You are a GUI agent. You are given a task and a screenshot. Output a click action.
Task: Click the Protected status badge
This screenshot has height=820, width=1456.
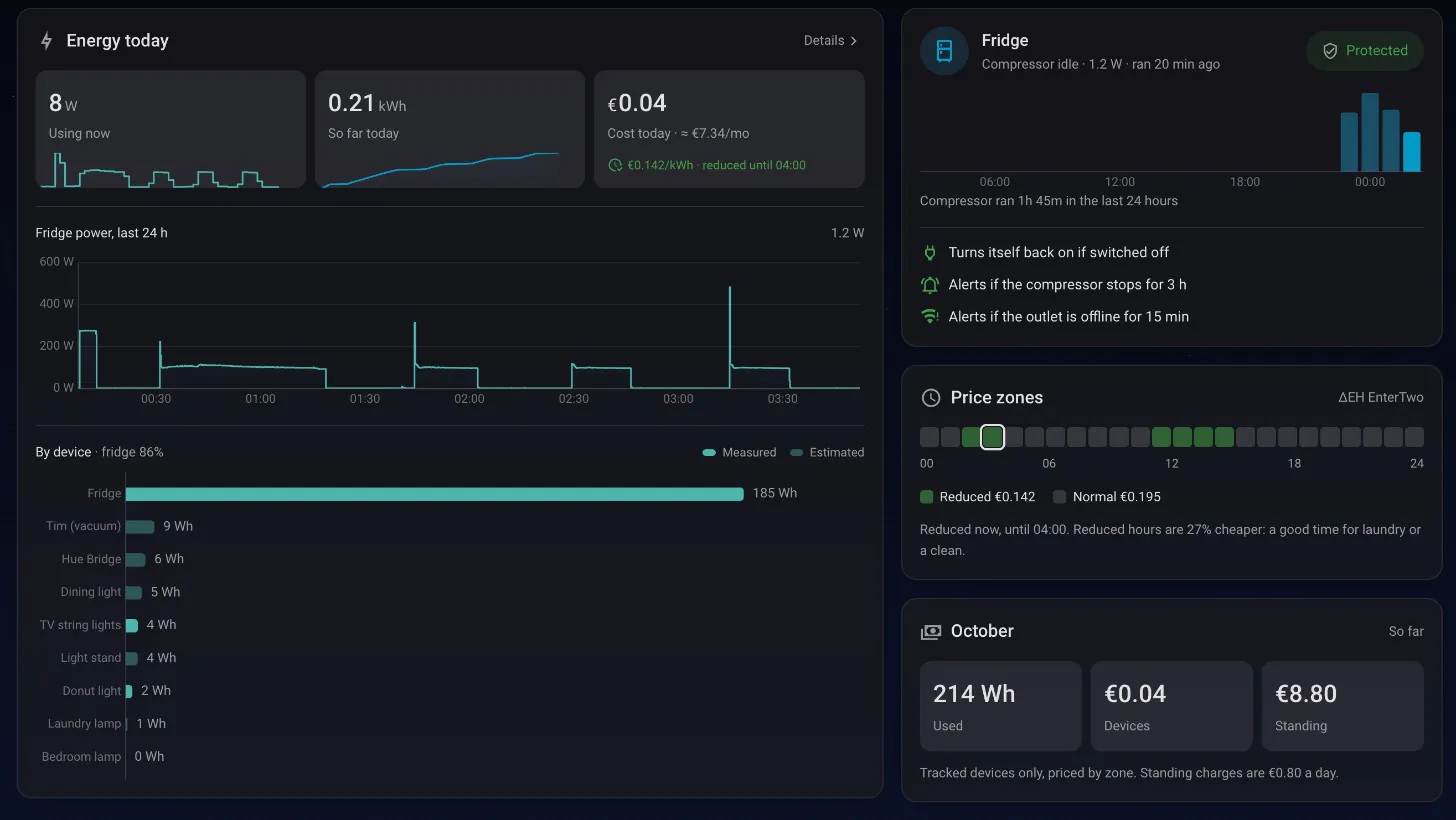tap(1365, 51)
